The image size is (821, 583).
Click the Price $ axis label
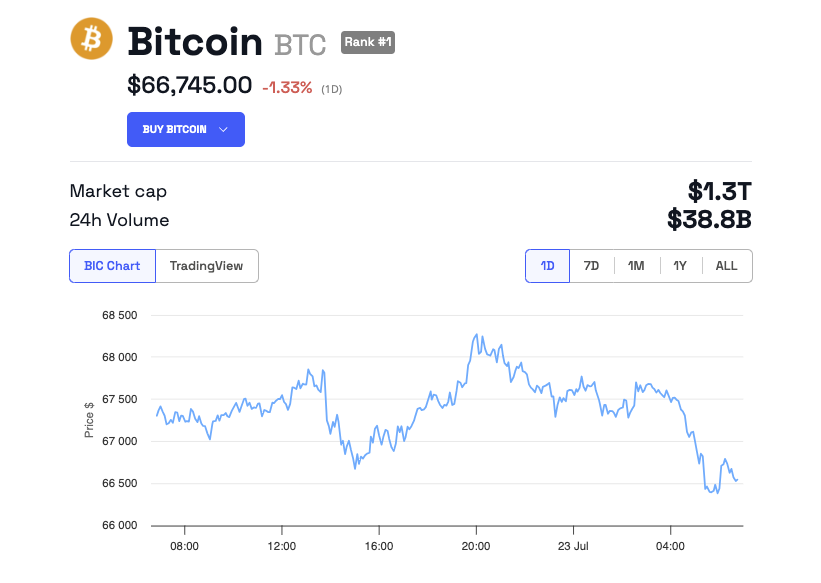click(x=90, y=420)
